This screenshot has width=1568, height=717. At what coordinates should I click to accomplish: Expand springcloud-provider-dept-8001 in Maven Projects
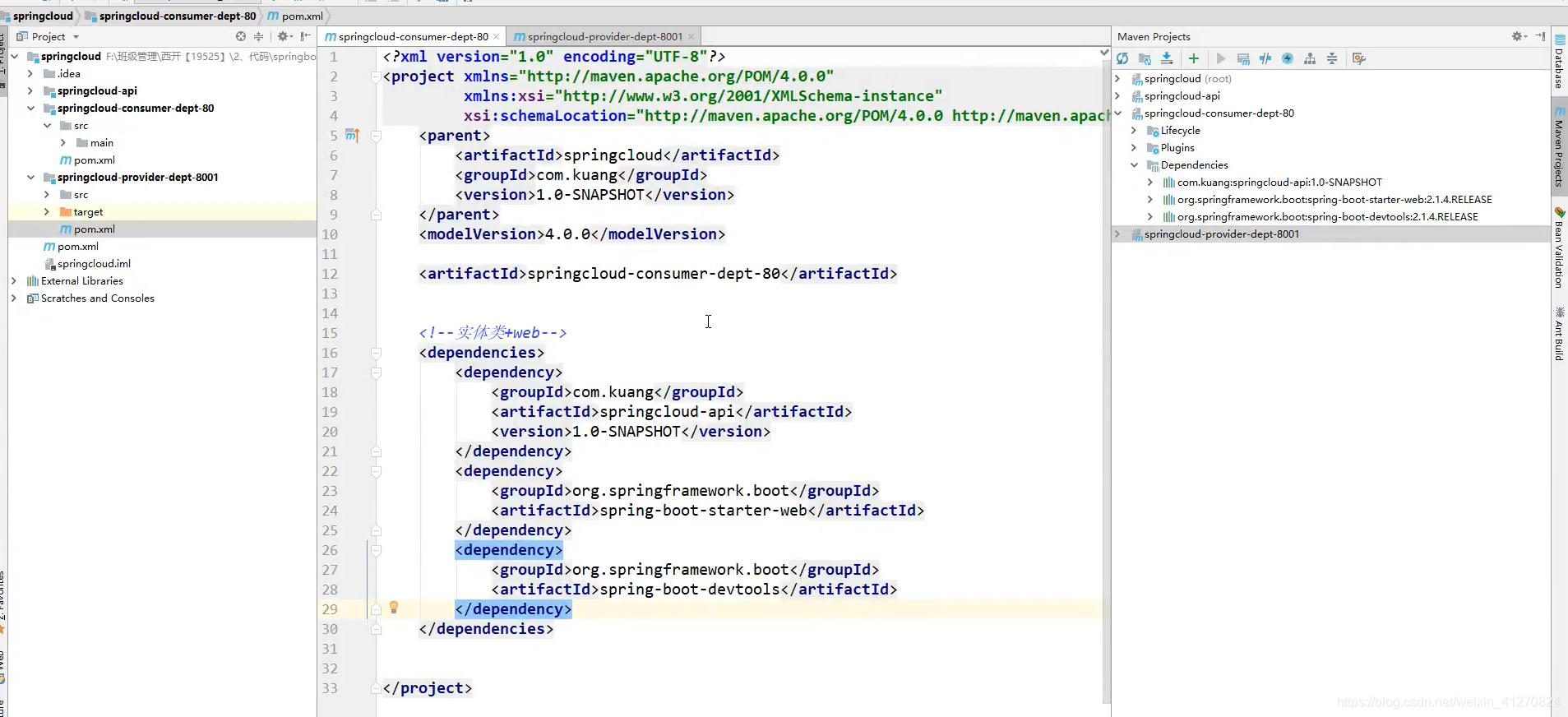click(1117, 234)
